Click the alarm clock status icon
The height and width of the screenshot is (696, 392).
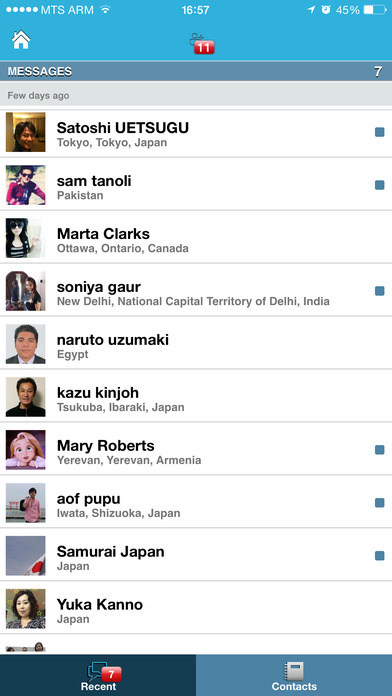click(326, 10)
